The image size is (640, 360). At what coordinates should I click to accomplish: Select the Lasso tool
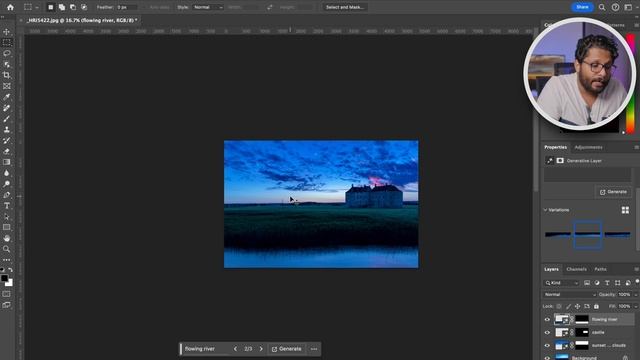[x=7, y=53]
